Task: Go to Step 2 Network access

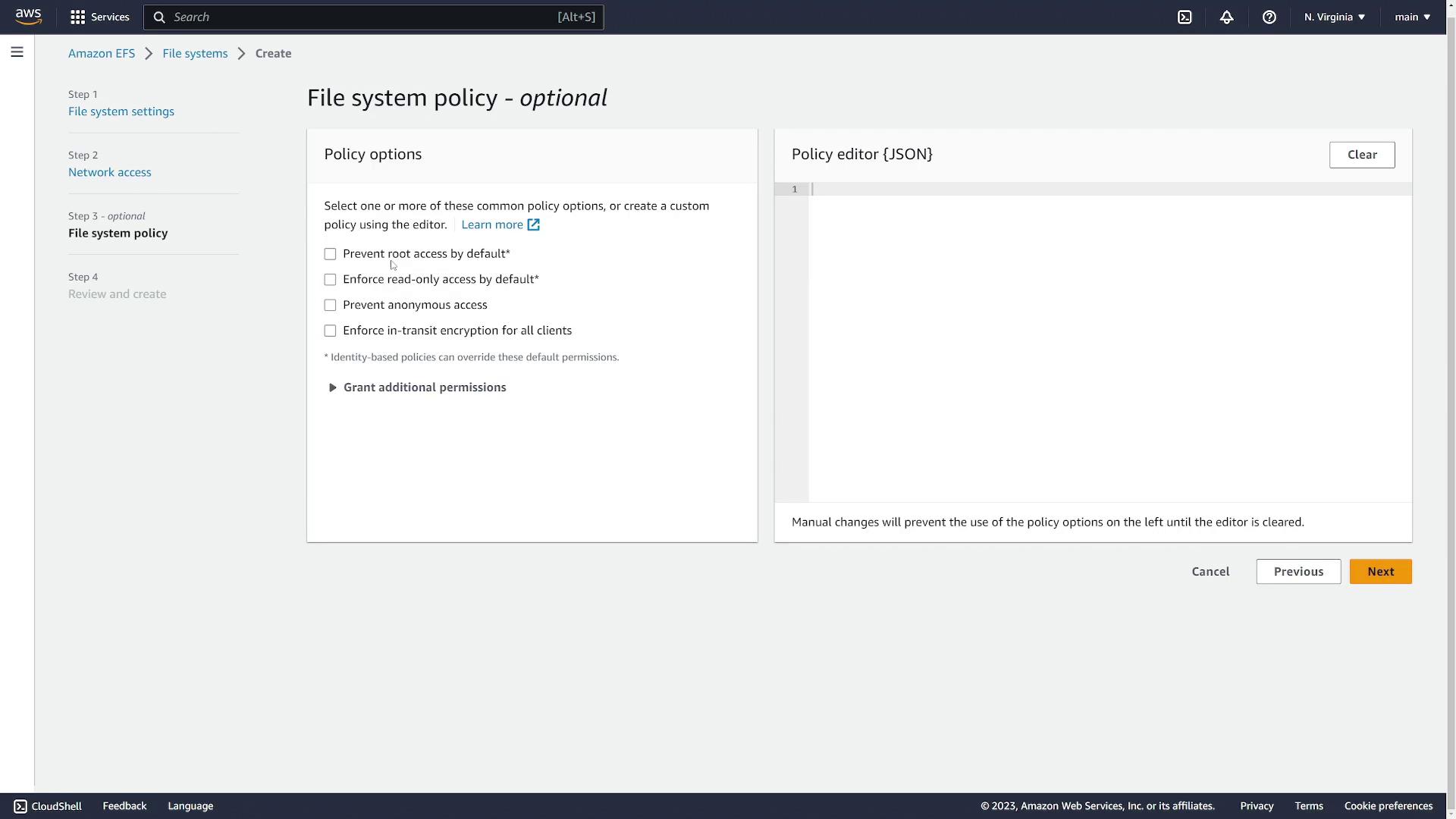Action: pyautogui.click(x=110, y=172)
